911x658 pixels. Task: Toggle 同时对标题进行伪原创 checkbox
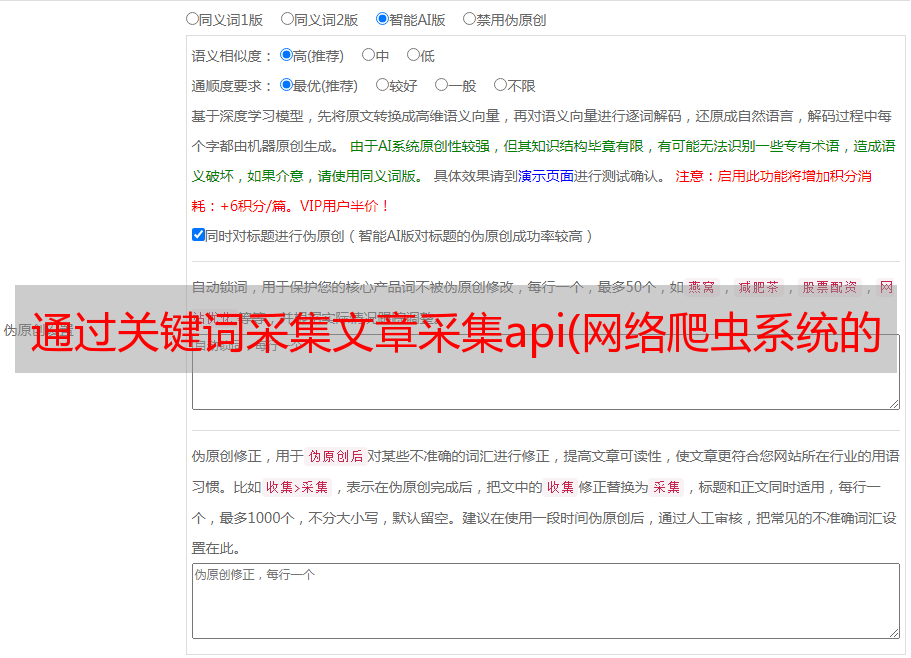click(198, 235)
